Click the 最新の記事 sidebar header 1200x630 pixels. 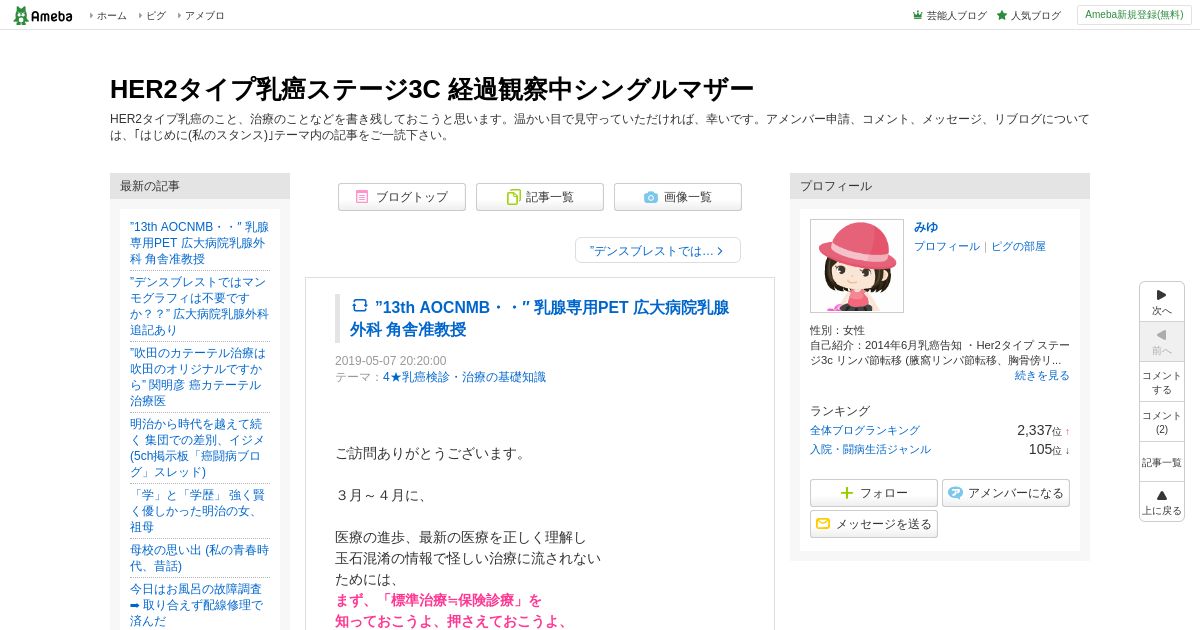coord(200,186)
